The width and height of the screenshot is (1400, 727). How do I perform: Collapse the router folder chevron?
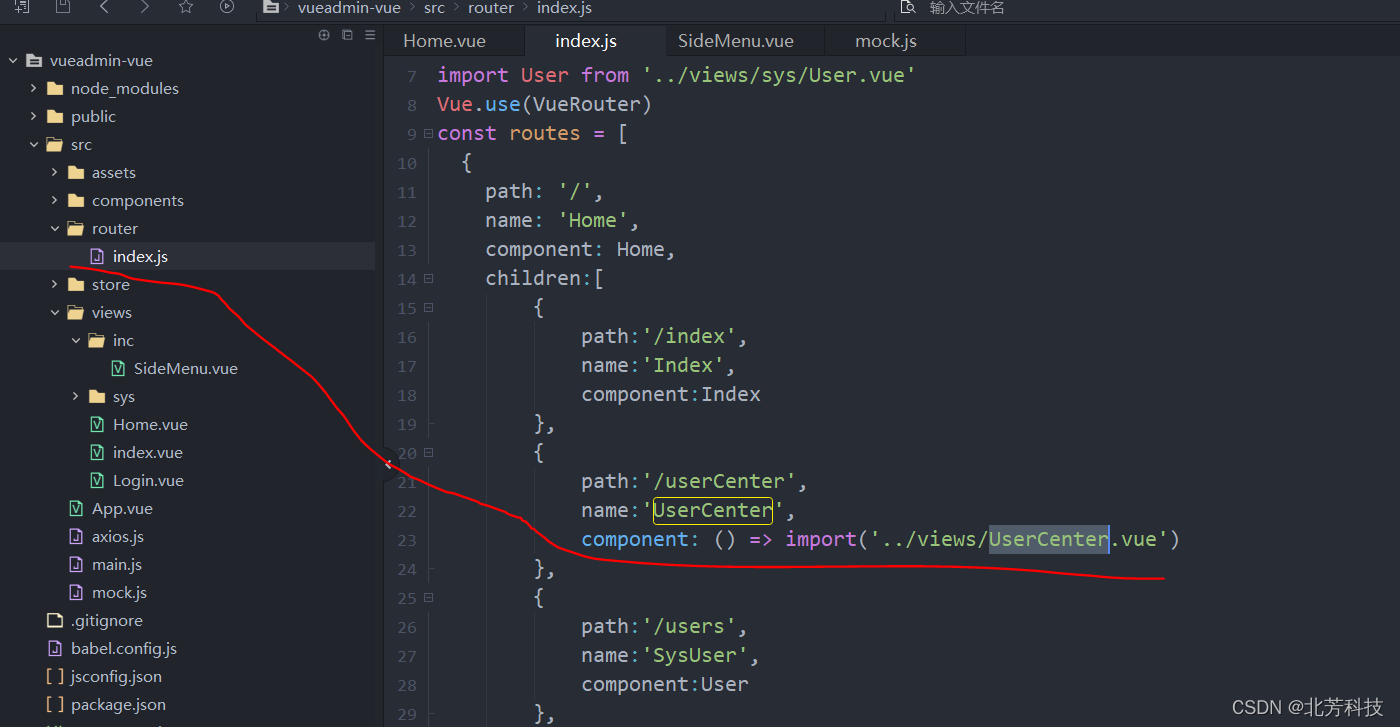click(55, 228)
